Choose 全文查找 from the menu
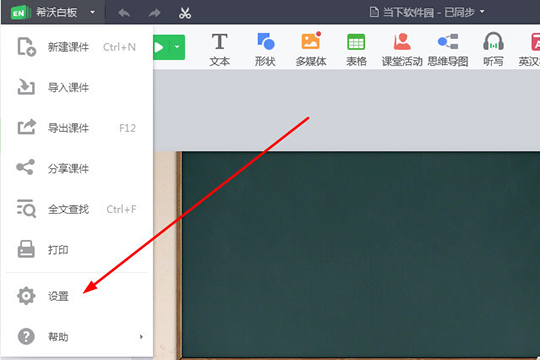 [x=77, y=209]
